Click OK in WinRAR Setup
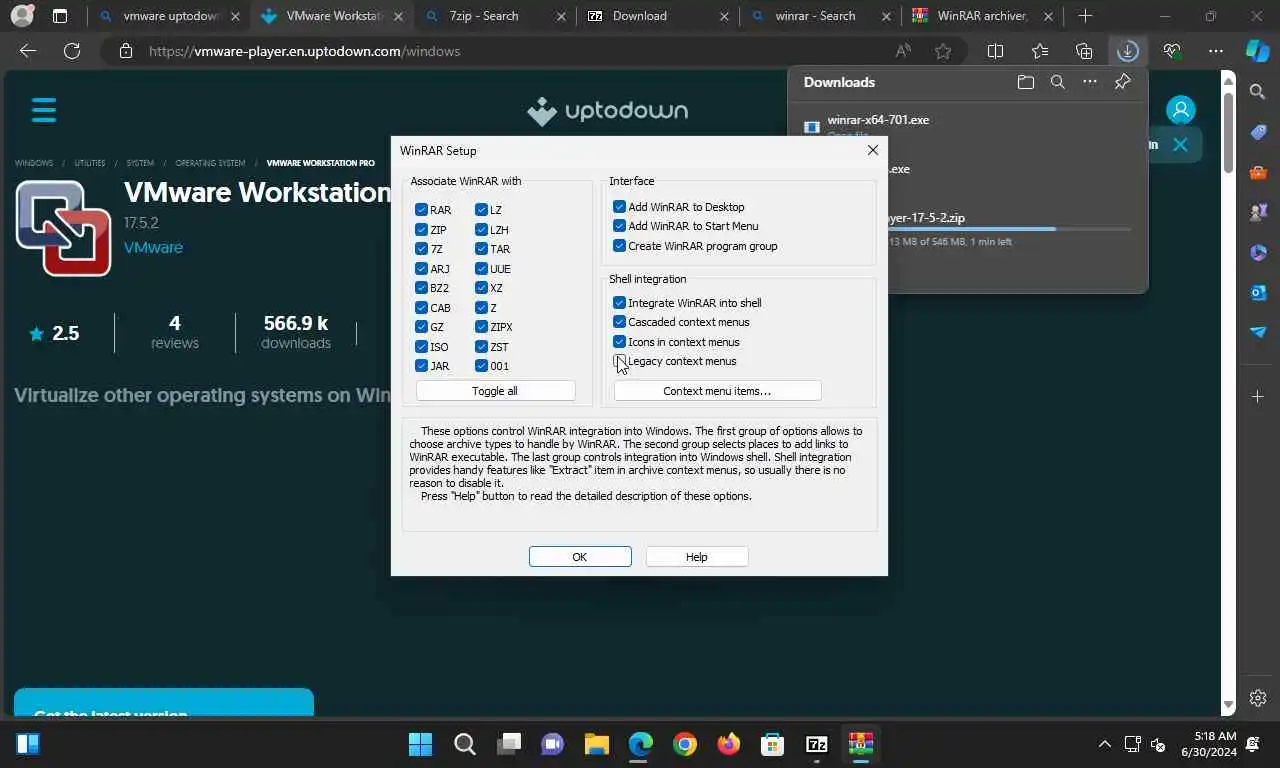 [x=580, y=557]
